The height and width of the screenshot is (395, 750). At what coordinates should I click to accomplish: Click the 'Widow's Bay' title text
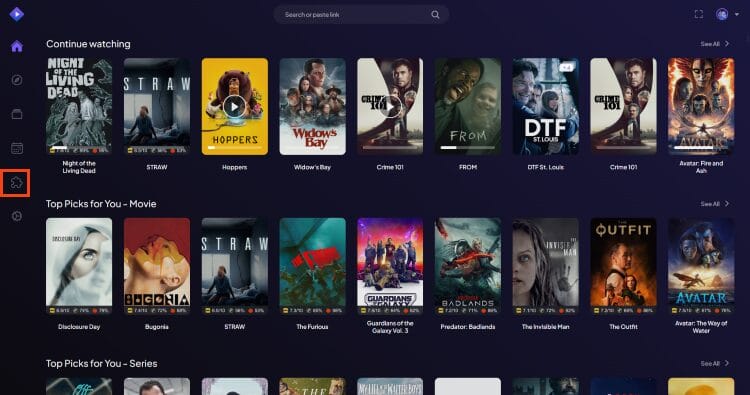tap(312, 167)
